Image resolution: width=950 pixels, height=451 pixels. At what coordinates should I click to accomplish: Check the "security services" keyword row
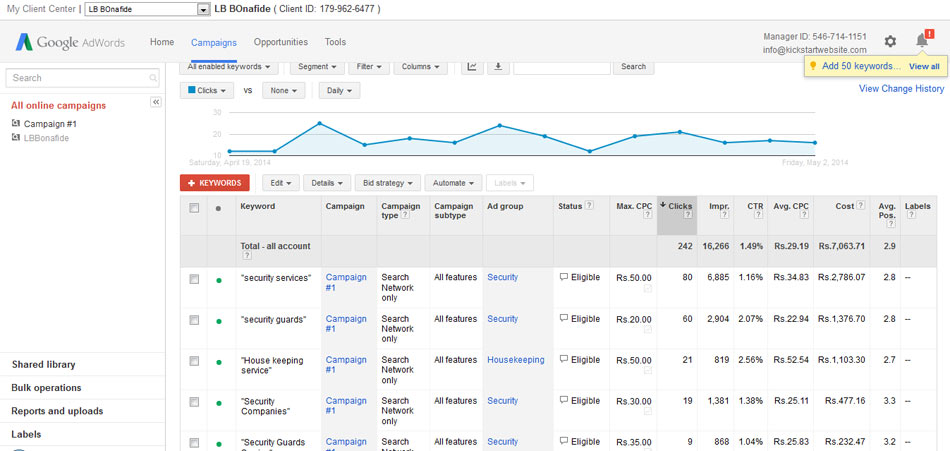click(x=194, y=279)
